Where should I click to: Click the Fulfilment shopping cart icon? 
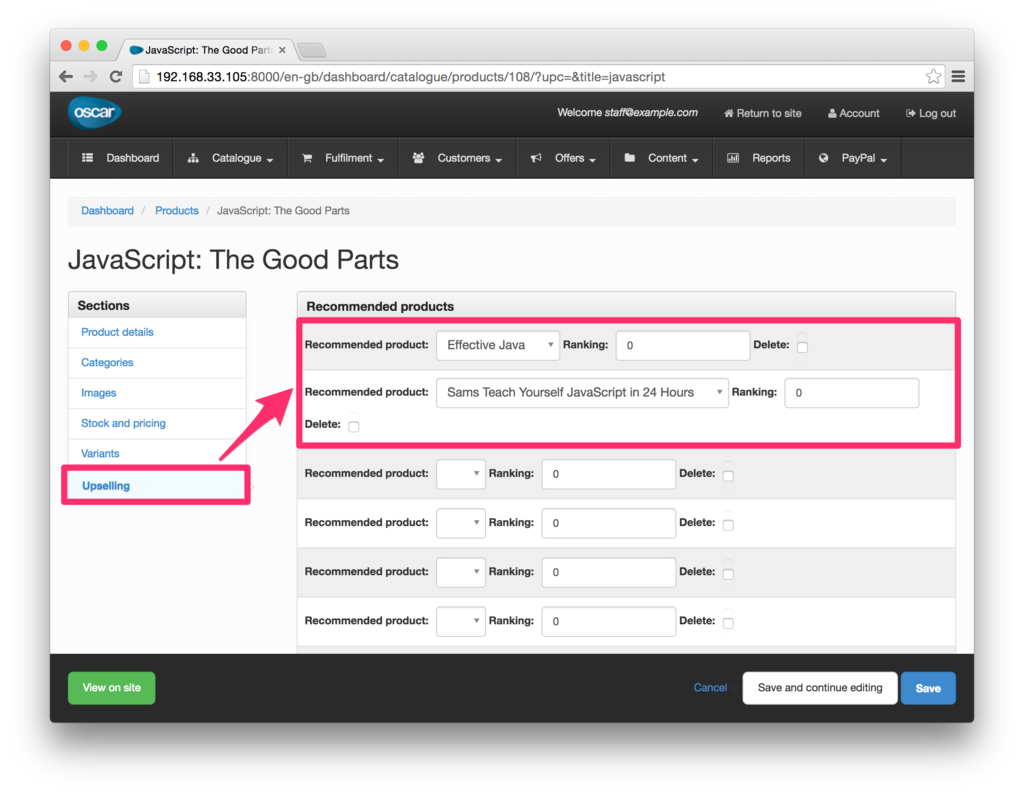[x=306, y=158]
